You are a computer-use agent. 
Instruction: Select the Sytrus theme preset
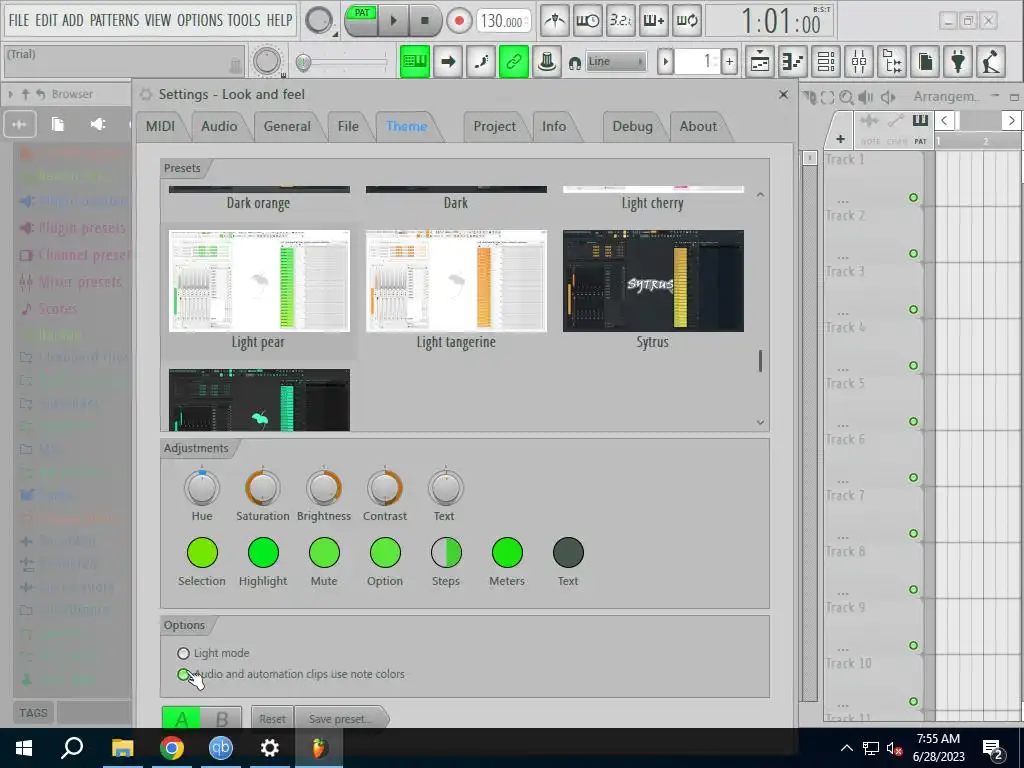[x=653, y=289]
